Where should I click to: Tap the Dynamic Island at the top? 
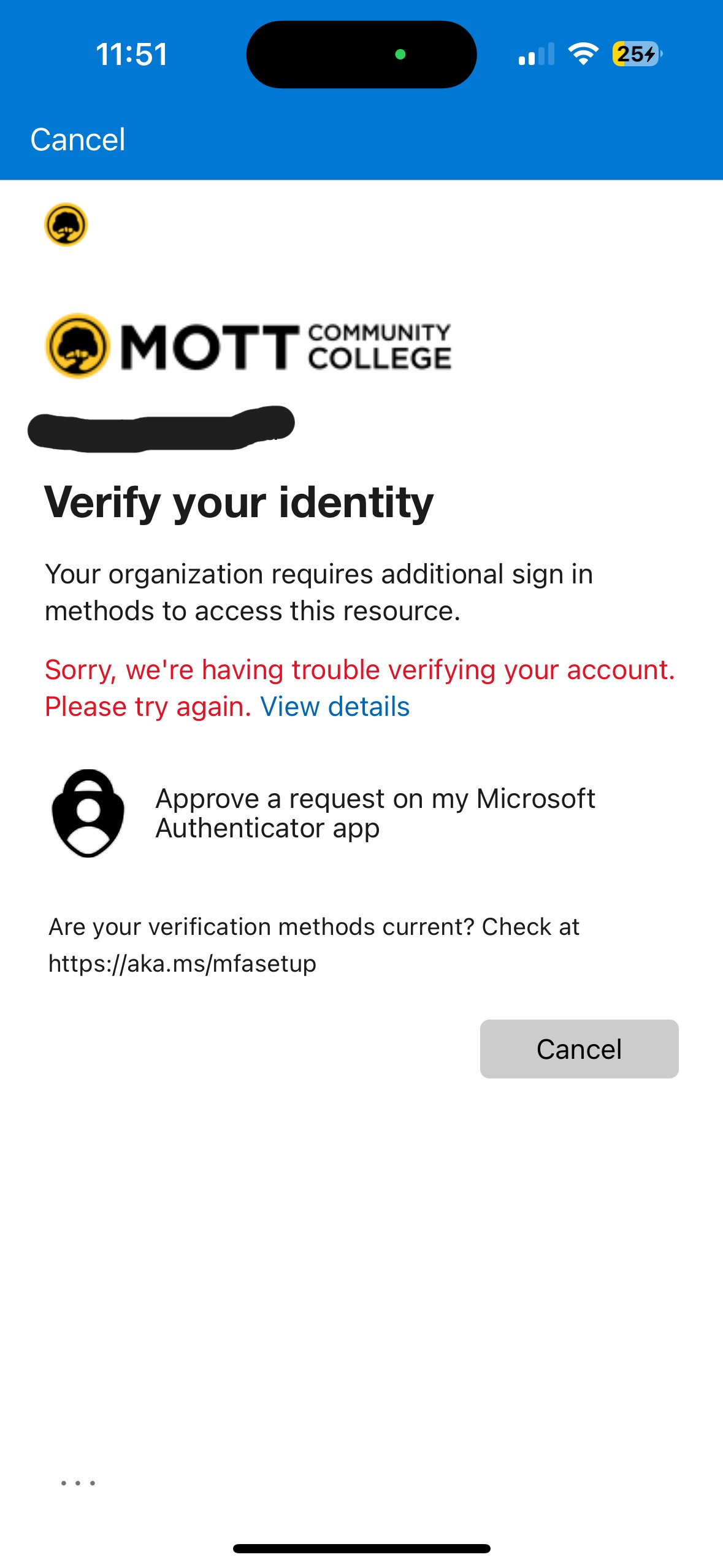click(361, 54)
